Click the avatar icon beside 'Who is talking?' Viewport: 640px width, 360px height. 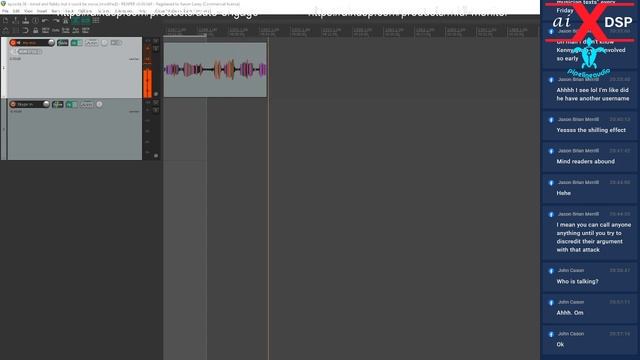[x=551, y=271]
